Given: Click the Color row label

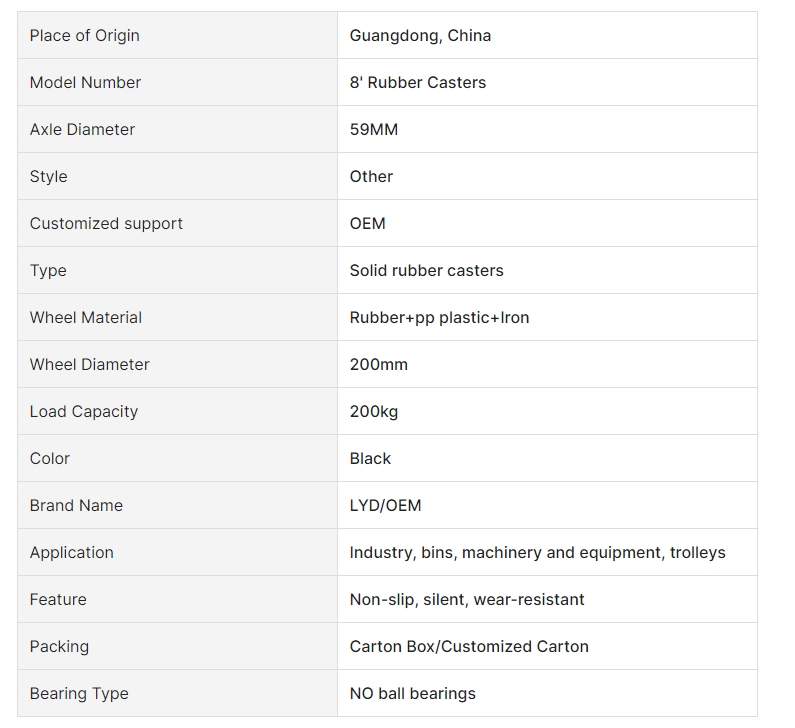Looking at the screenshot, I should coord(50,458).
